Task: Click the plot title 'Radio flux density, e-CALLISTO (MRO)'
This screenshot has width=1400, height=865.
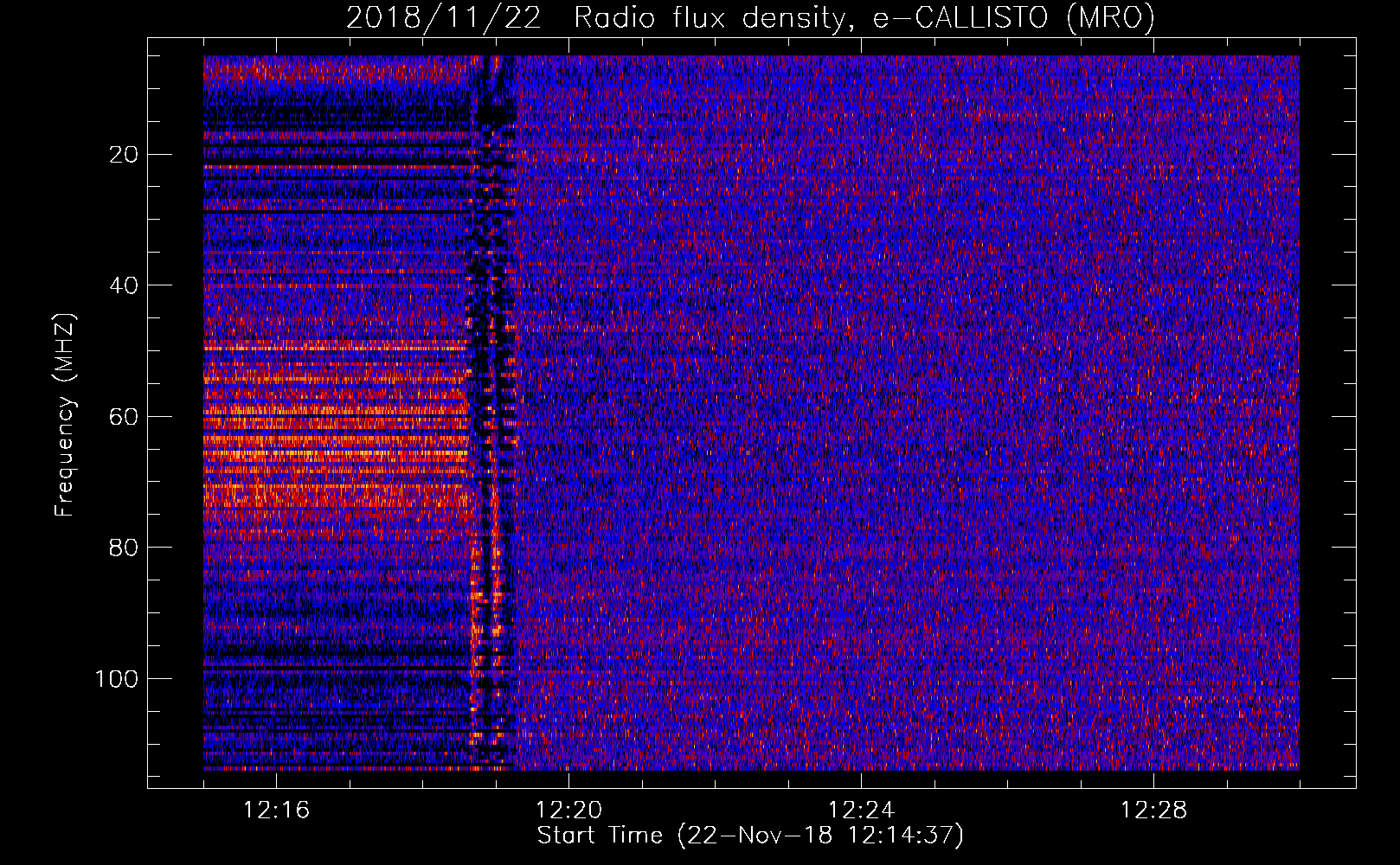Action: click(864, 17)
